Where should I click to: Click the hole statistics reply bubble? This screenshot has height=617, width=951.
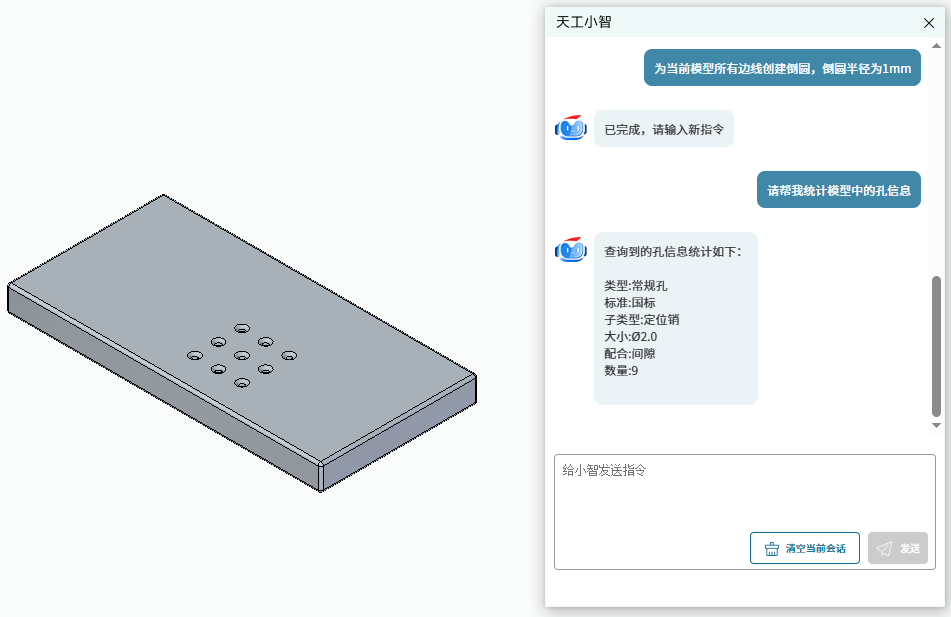[x=676, y=318]
